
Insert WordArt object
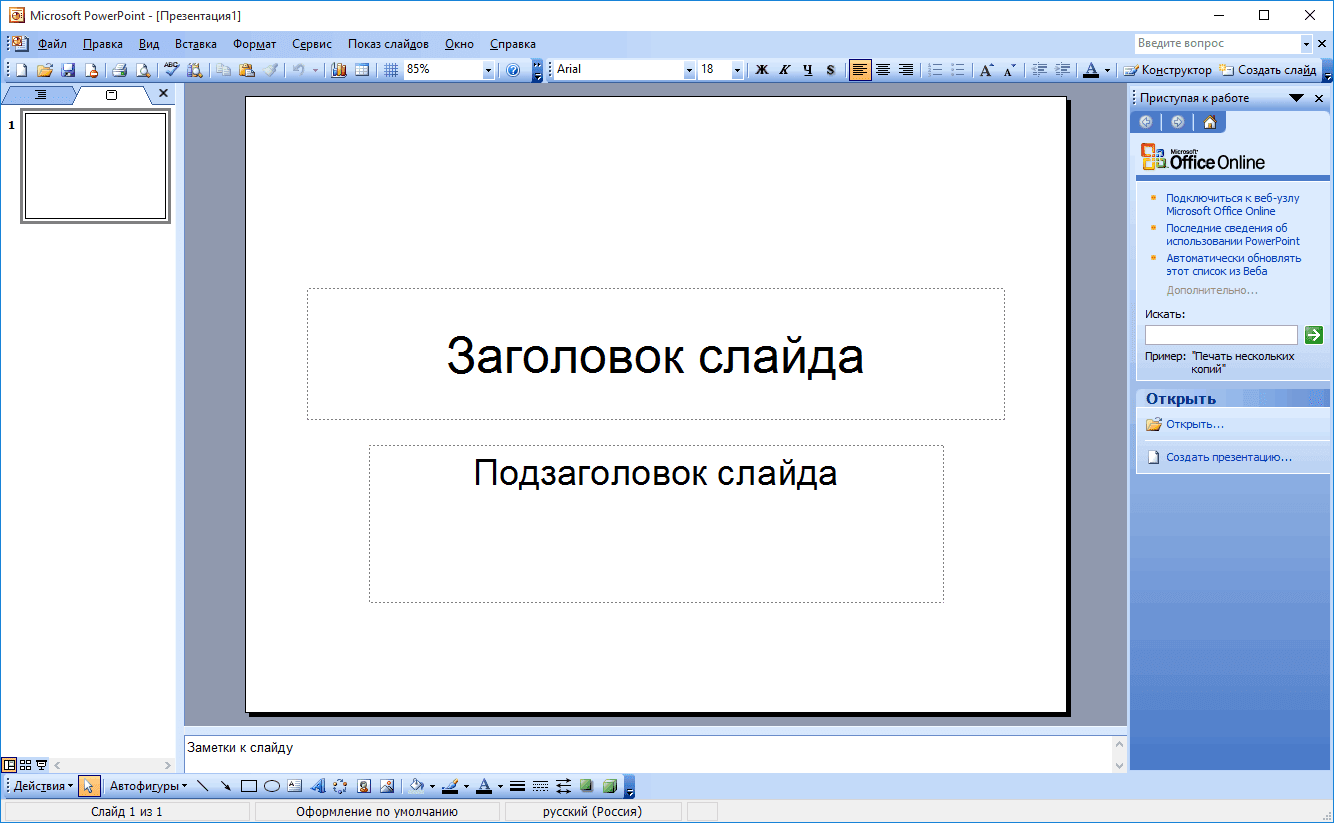pyautogui.click(x=318, y=786)
